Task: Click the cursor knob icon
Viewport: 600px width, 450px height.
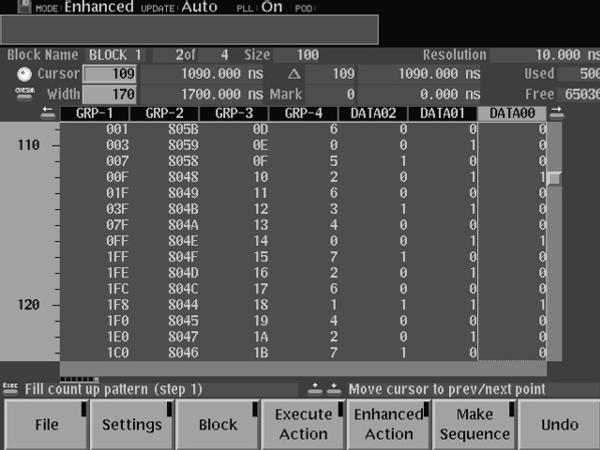Action: 24,74
